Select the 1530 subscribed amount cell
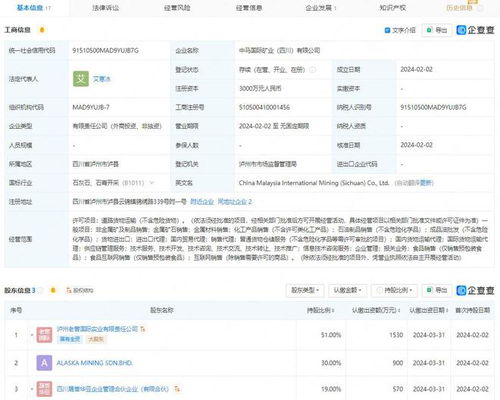The image size is (500, 400). (x=396, y=335)
